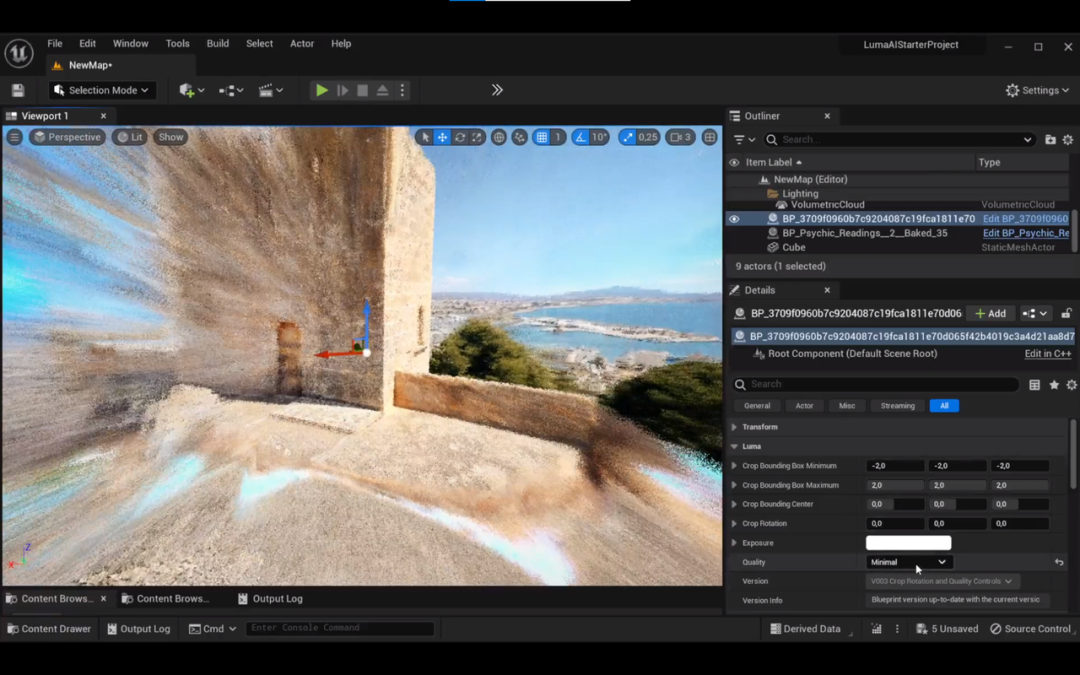The image size is (1080, 675).
Task: Open the Quality dropdown set to Minimal
Action: click(x=908, y=562)
